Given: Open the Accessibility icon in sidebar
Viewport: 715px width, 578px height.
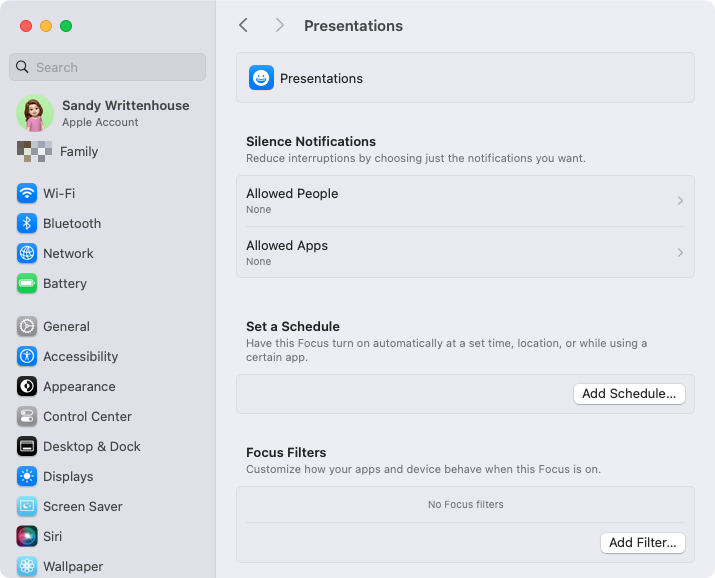Looking at the screenshot, I should 27,356.
